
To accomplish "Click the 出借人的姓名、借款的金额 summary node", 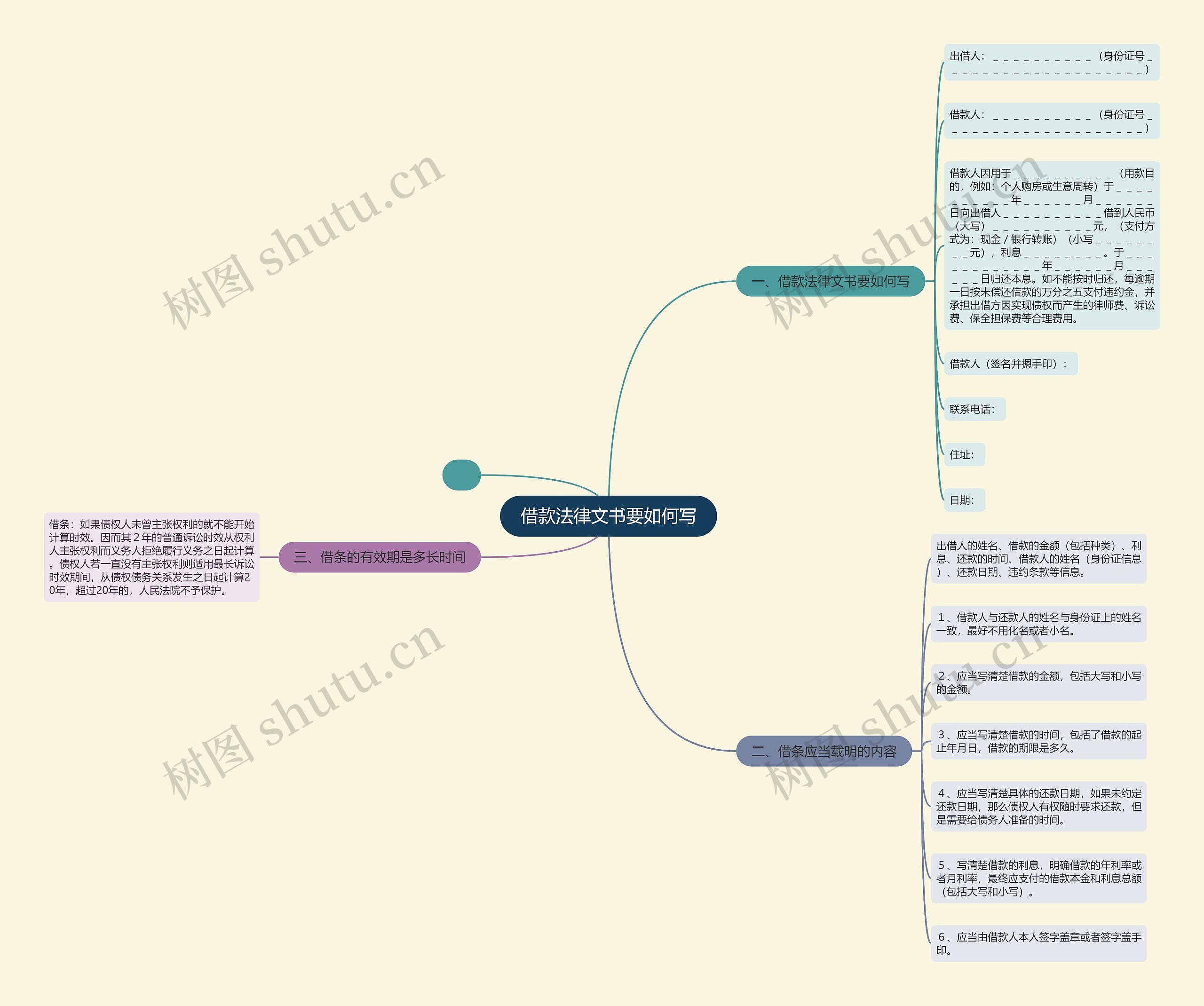I will click(x=1038, y=558).
